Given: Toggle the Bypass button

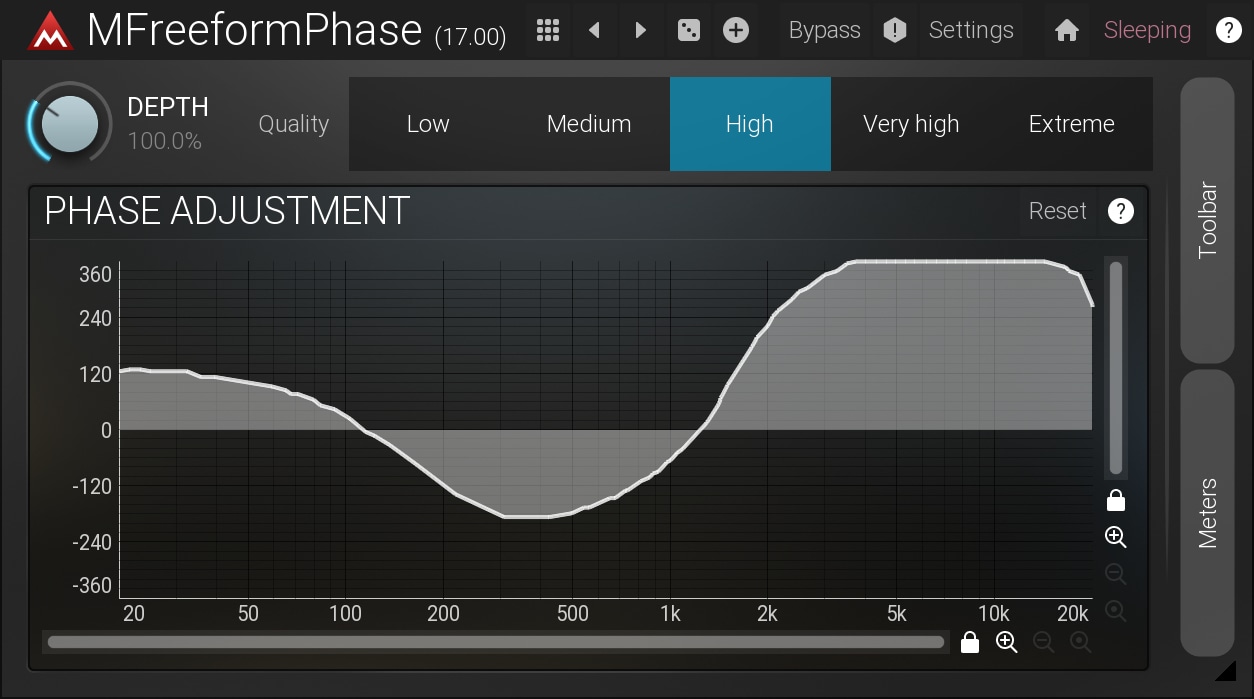Looking at the screenshot, I should tap(824, 30).
